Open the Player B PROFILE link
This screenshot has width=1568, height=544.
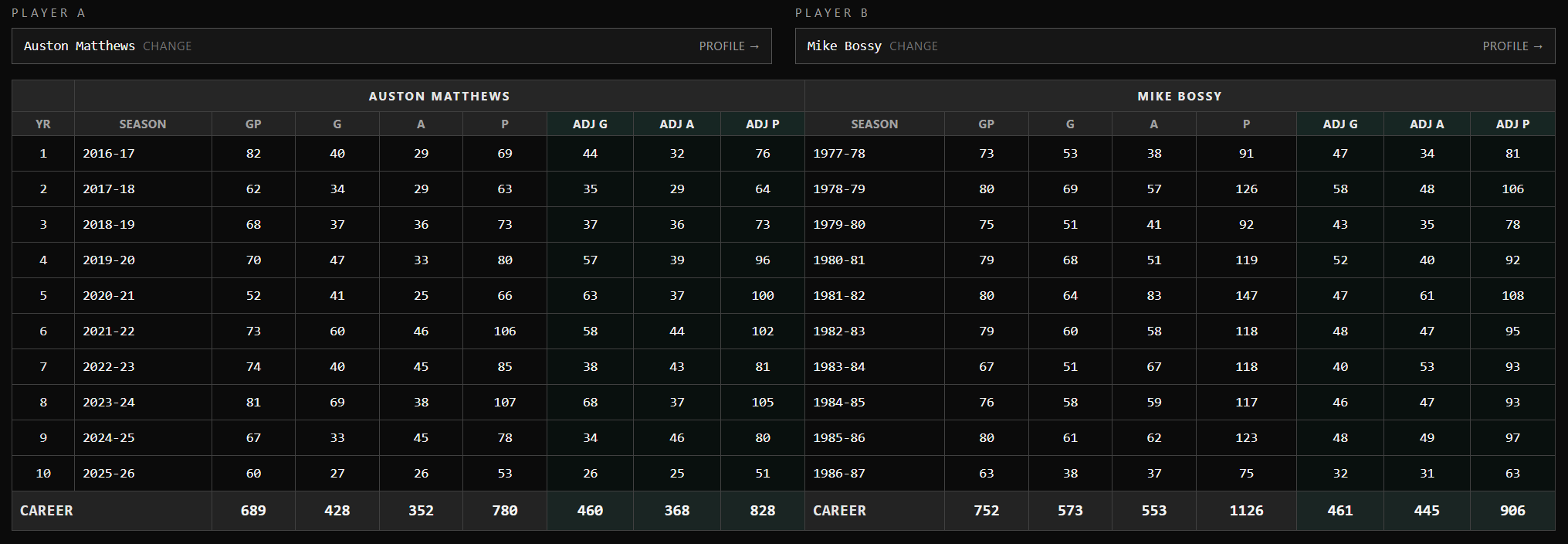[1512, 46]
